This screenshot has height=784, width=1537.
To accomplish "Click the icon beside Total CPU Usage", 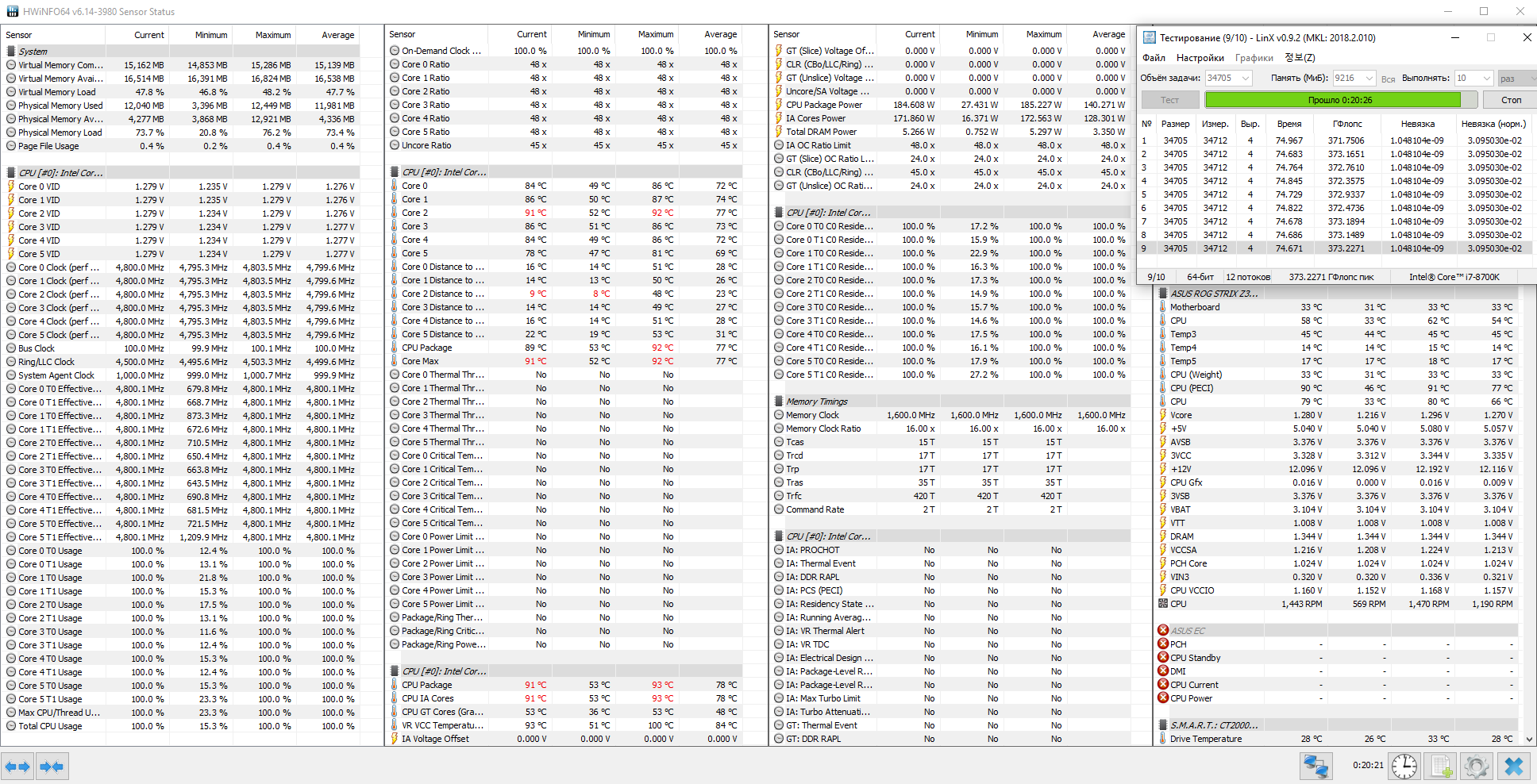I will [x=11, y=726].
